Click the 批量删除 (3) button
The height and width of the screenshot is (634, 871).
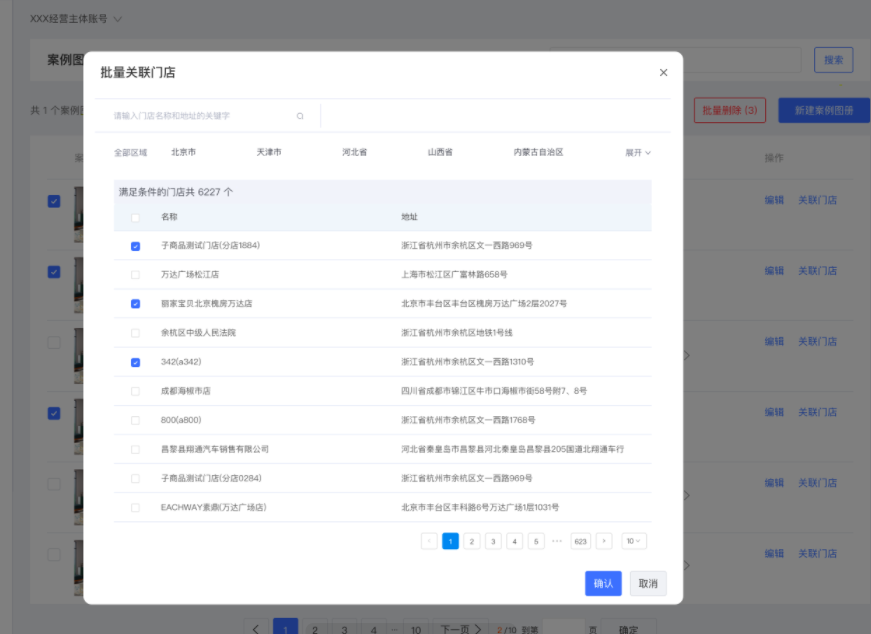(x=730, y=111)
